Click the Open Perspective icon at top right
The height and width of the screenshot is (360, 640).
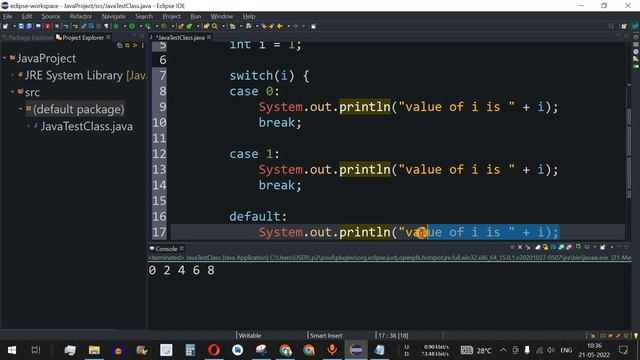pos(624,26)
